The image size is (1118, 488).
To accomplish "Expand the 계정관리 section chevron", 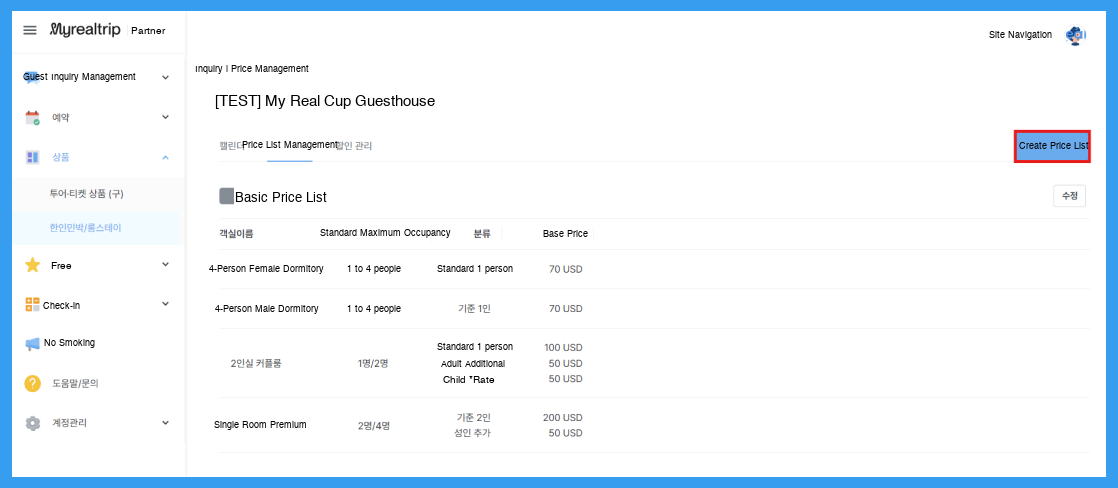I will (165, 422).
